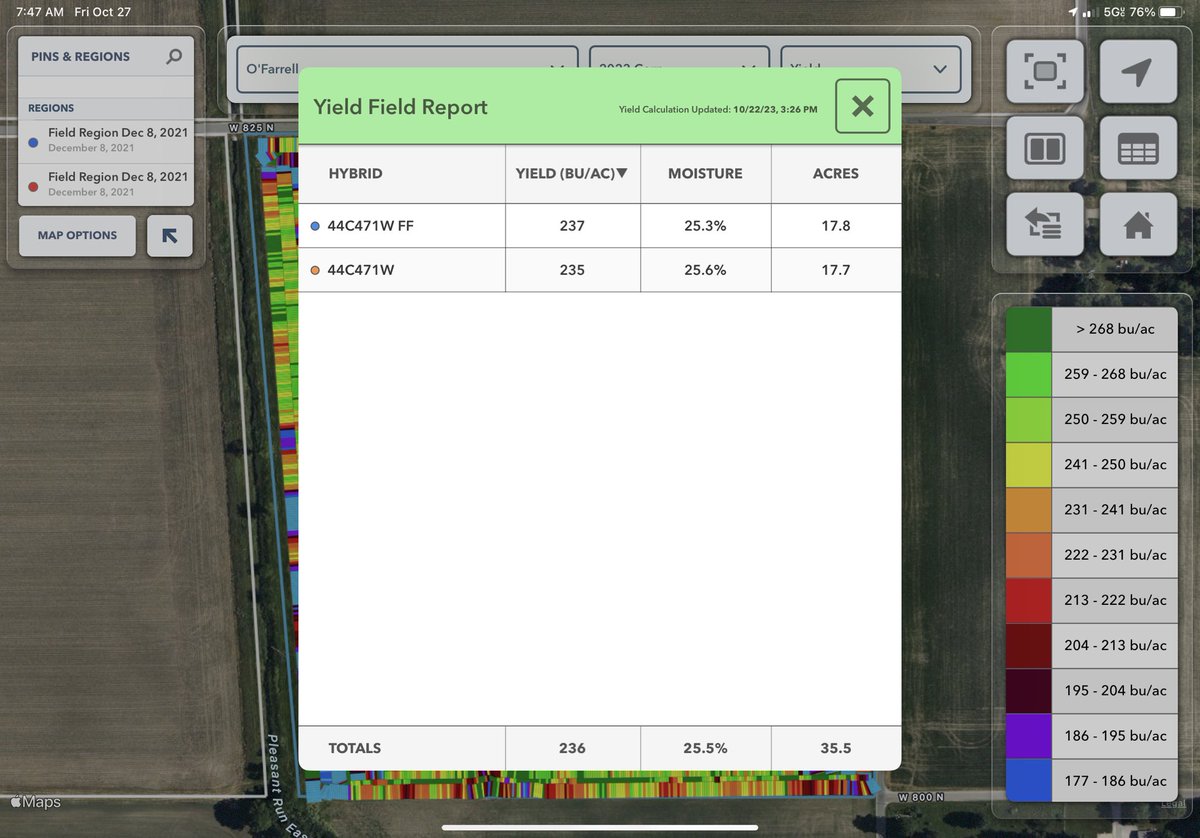The width and height of the screenshot is (1200, 838).
Task: Tap the battery indicator in status bar
Action: tap(1171, 12)
